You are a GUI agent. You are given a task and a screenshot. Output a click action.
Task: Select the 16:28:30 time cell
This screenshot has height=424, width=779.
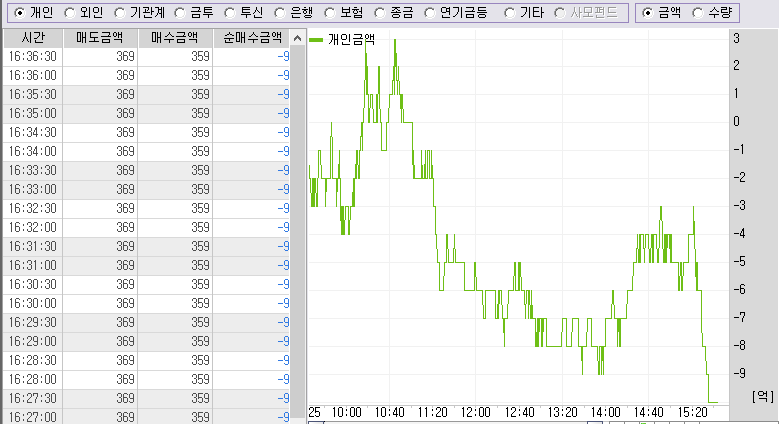pyautogui.click(x=33, y=360)
